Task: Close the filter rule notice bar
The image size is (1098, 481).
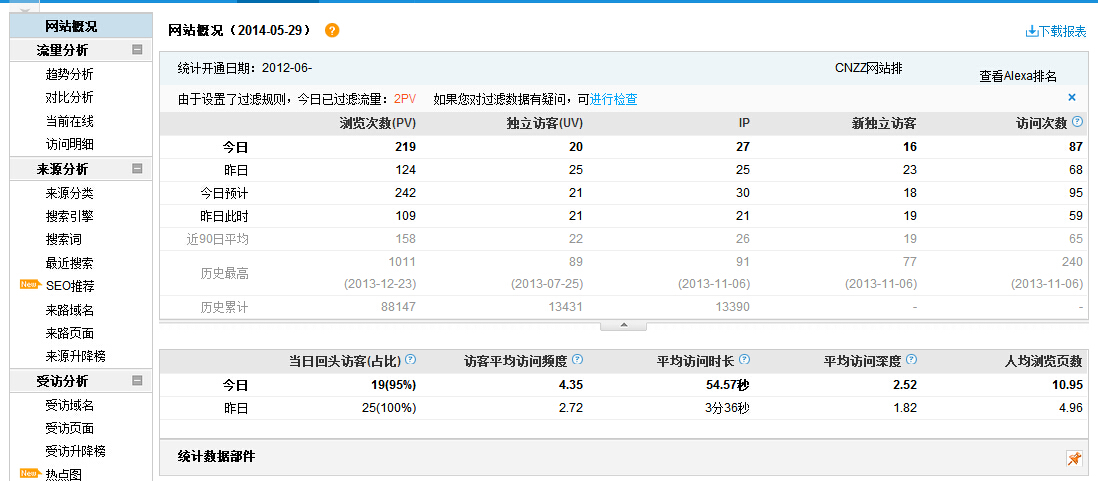Action: pos(1072,98)
